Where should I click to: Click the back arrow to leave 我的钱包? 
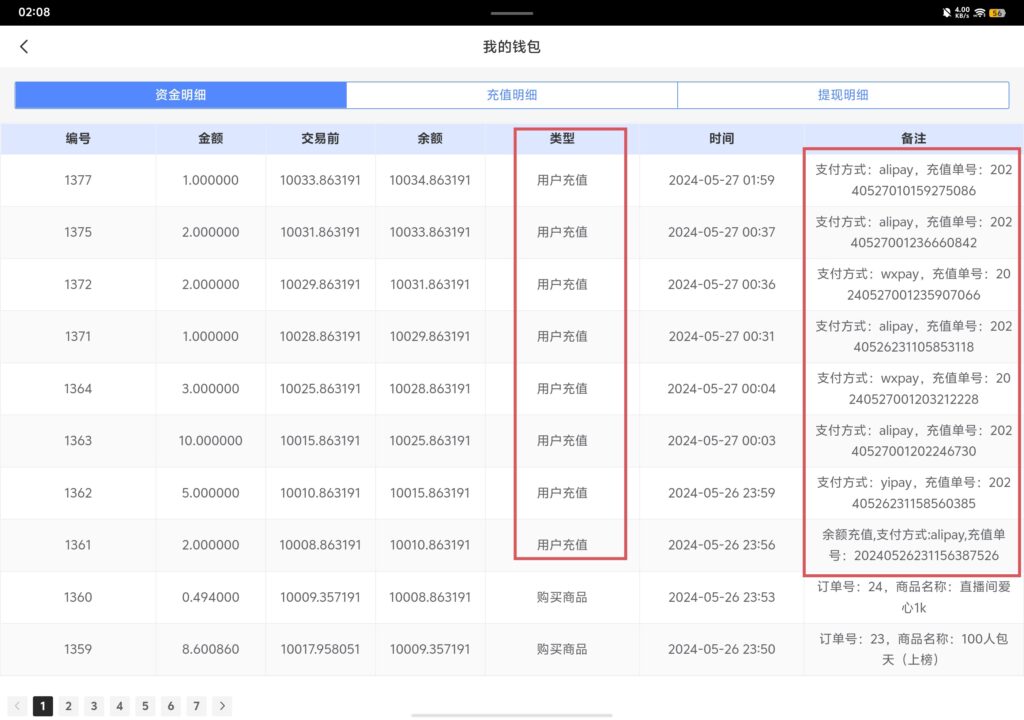click(23, 46)
